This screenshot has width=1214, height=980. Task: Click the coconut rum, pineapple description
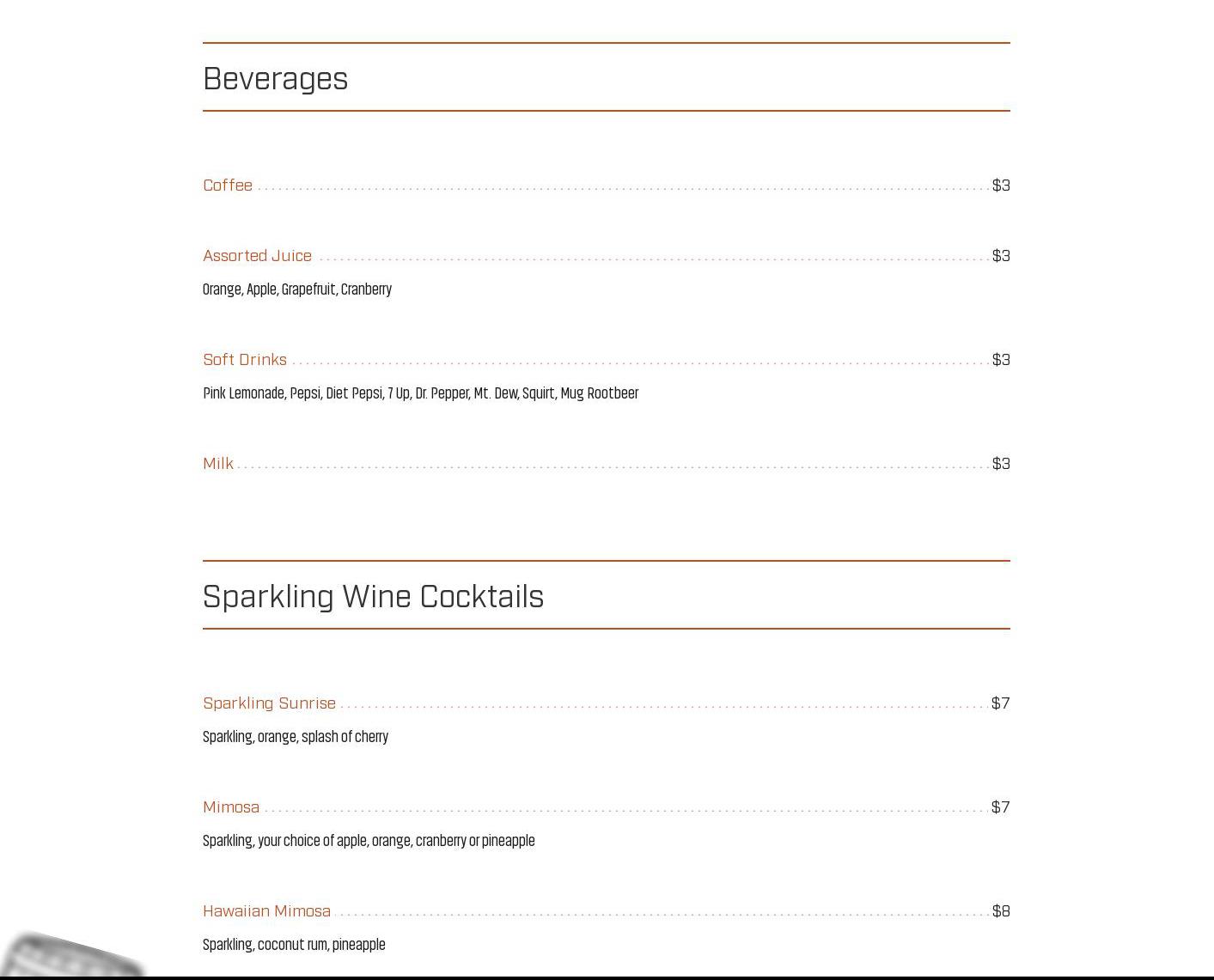294,945
